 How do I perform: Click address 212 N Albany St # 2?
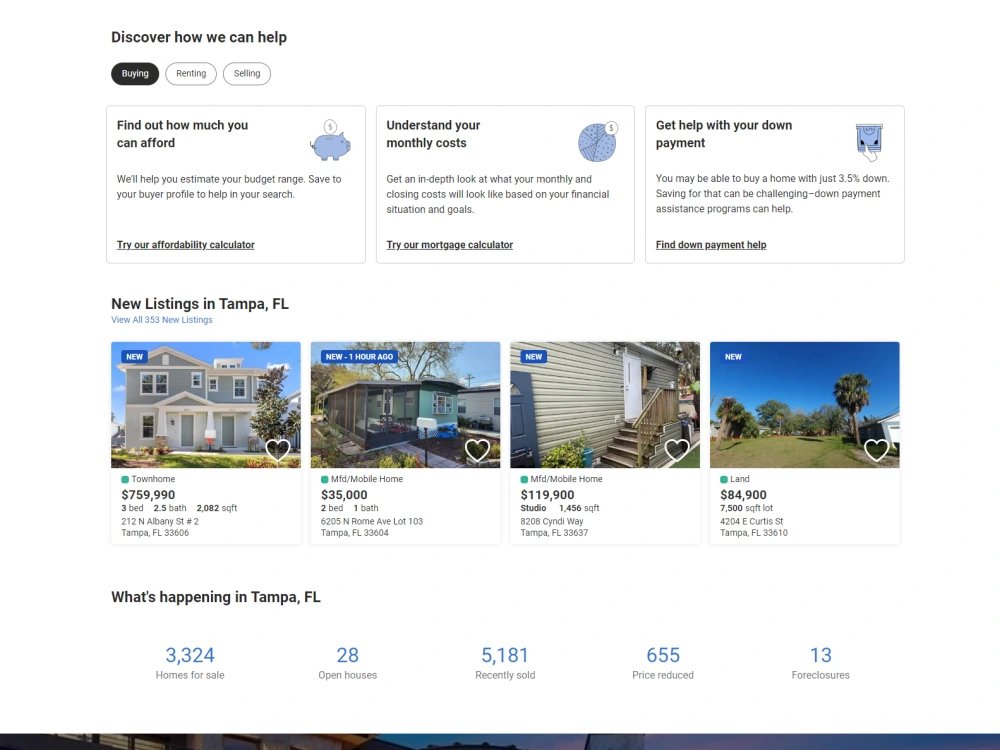tap(160, 522)
